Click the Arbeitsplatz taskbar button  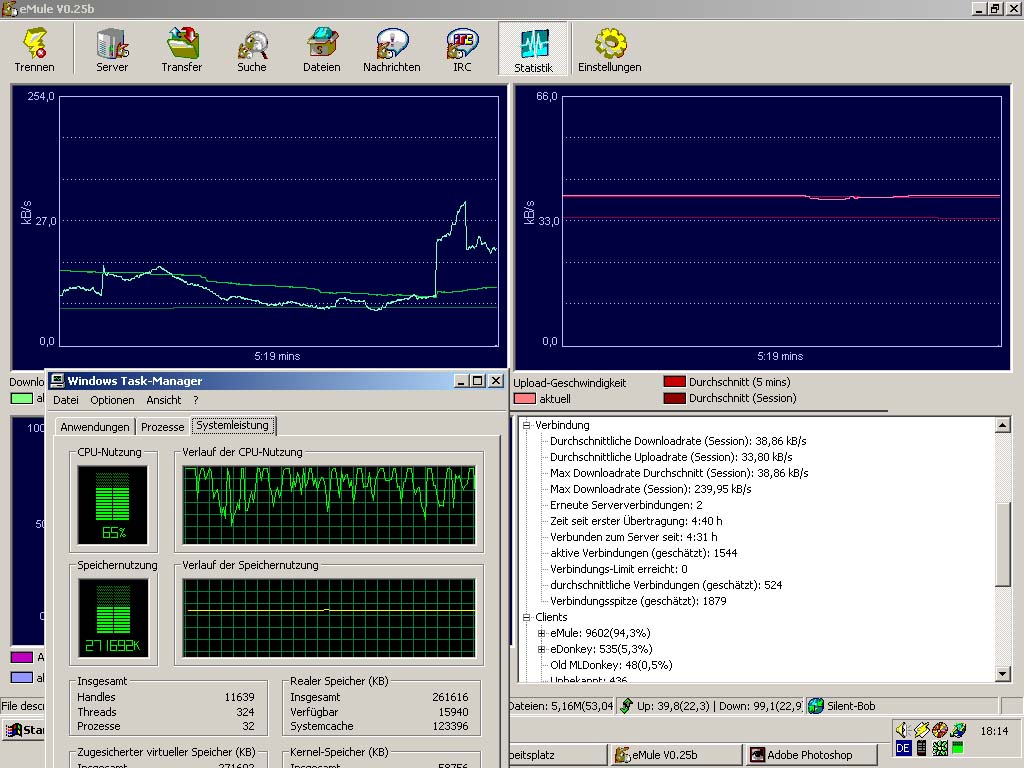tap(558, 755)
